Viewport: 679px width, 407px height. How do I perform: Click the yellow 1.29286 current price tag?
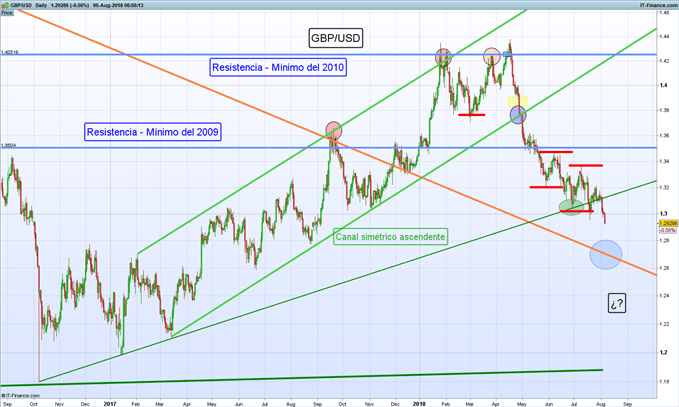click(x=668, y=223)
